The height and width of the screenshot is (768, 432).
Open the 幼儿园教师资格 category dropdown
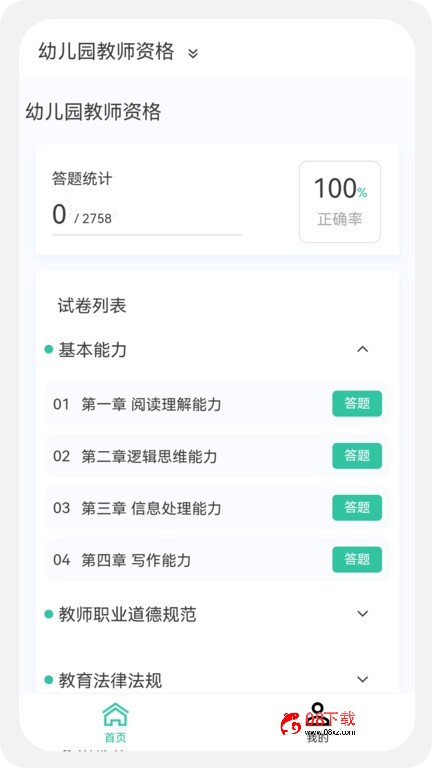[118, 52]
